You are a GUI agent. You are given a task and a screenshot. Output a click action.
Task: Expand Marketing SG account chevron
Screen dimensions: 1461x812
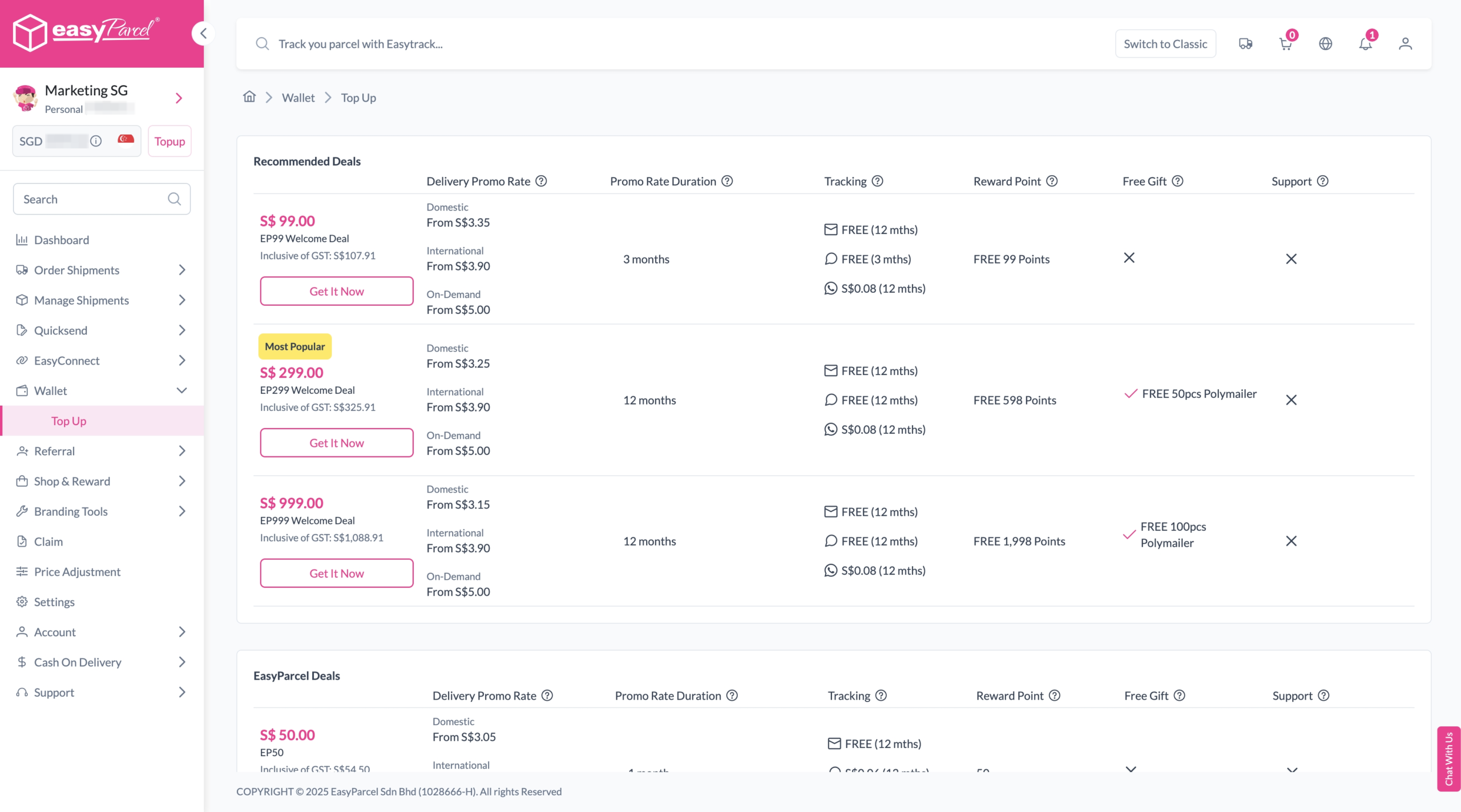pos(179,98)
